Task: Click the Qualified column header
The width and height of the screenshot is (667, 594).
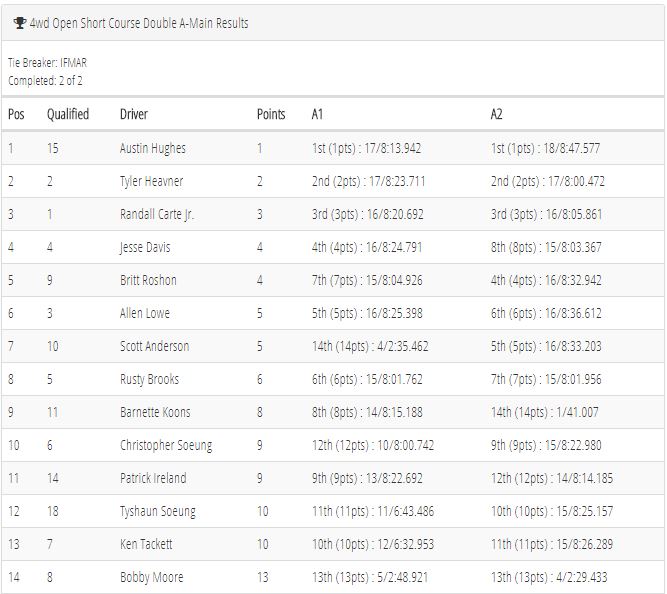Action: [x=68, y=114]
